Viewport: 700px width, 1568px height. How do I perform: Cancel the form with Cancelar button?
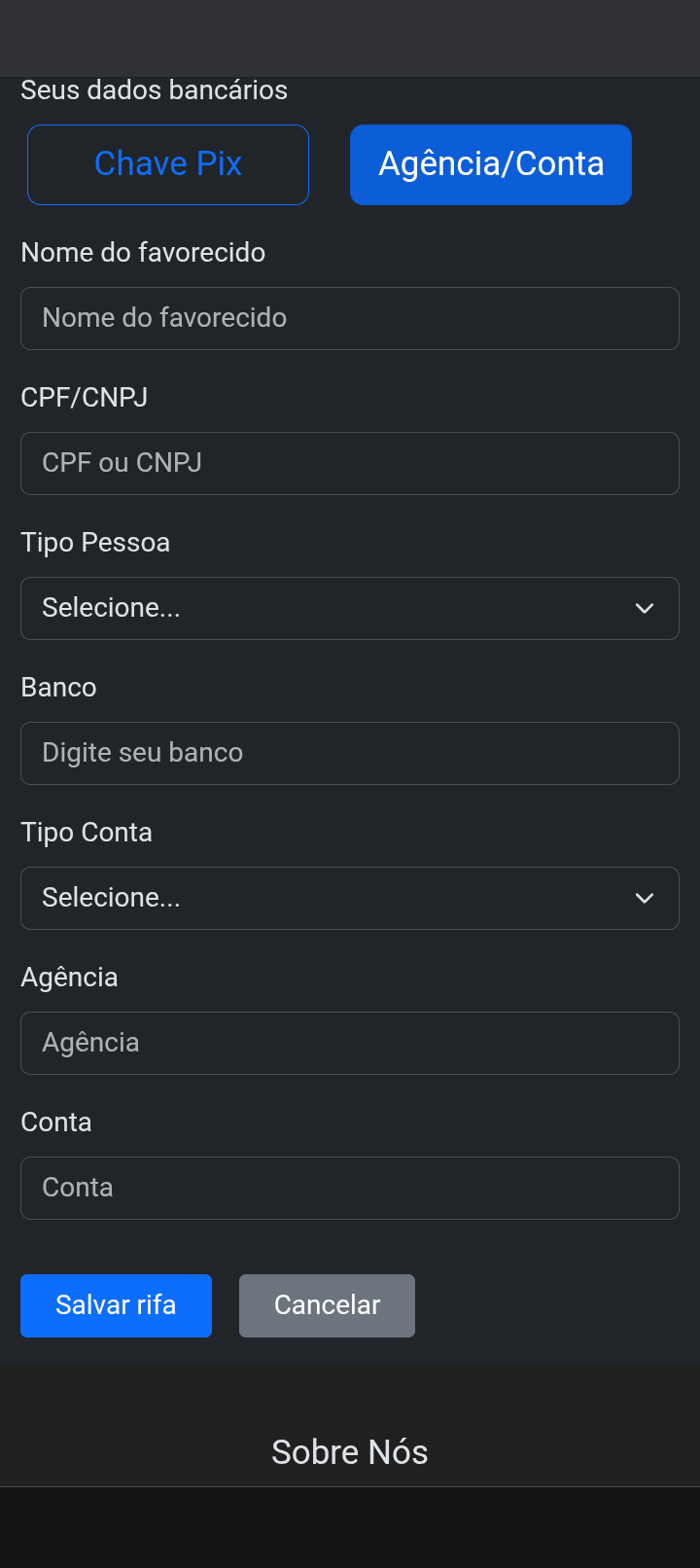pos(327,1305)
